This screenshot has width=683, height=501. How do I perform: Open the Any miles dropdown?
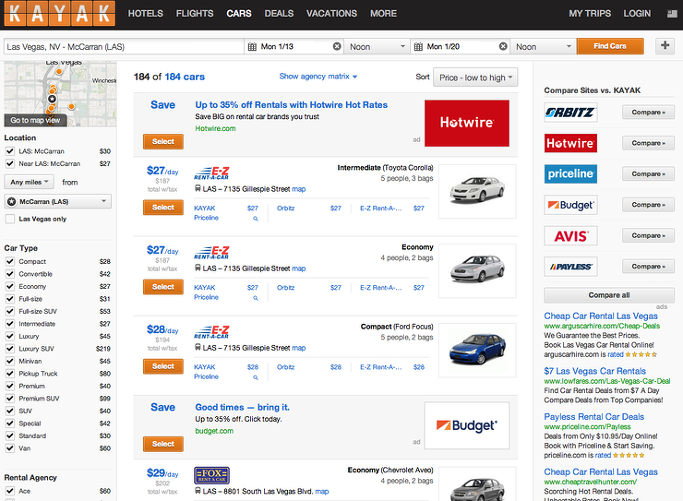(29, 182)
